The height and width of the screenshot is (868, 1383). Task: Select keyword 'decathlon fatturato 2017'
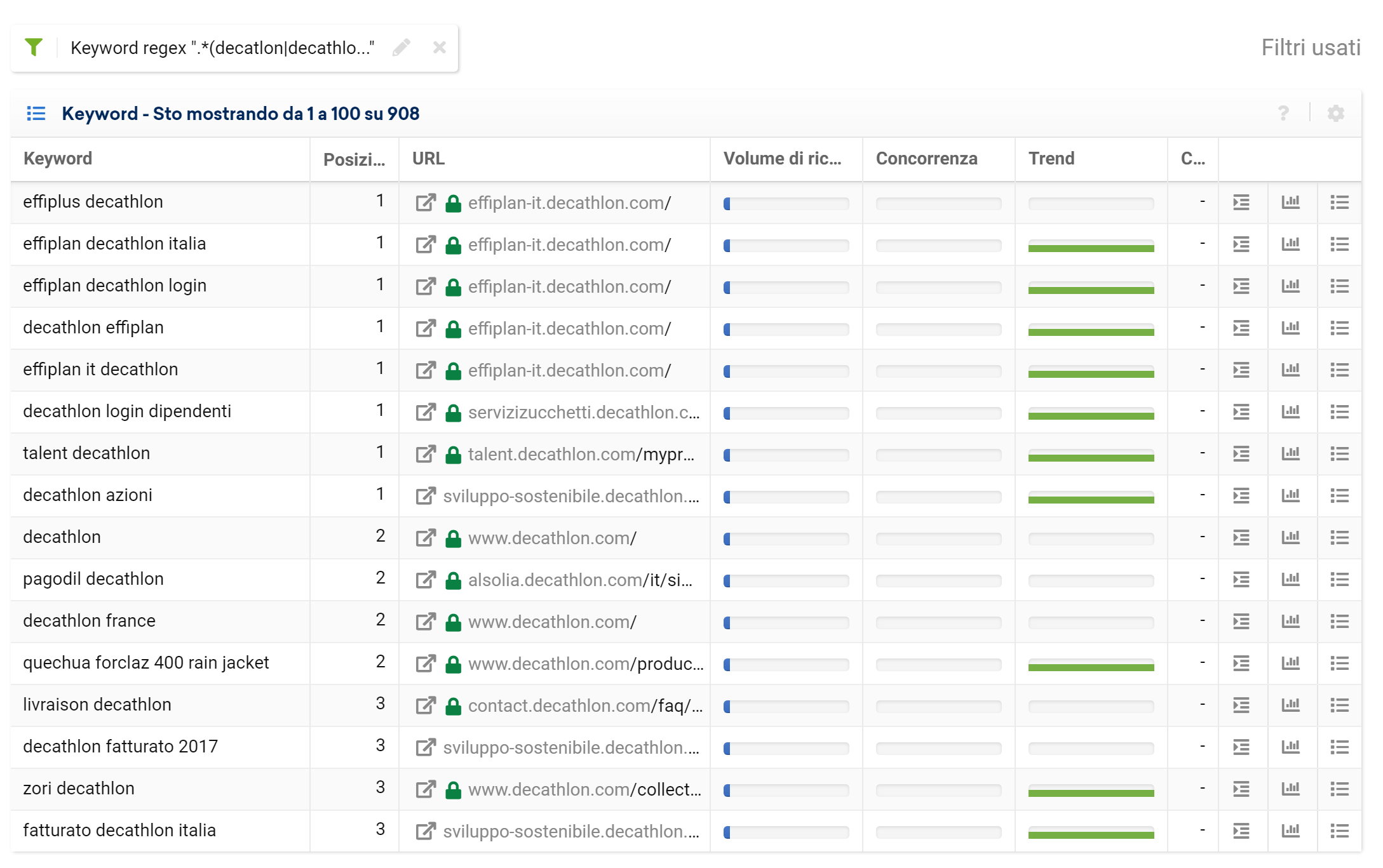pos(121,747)
